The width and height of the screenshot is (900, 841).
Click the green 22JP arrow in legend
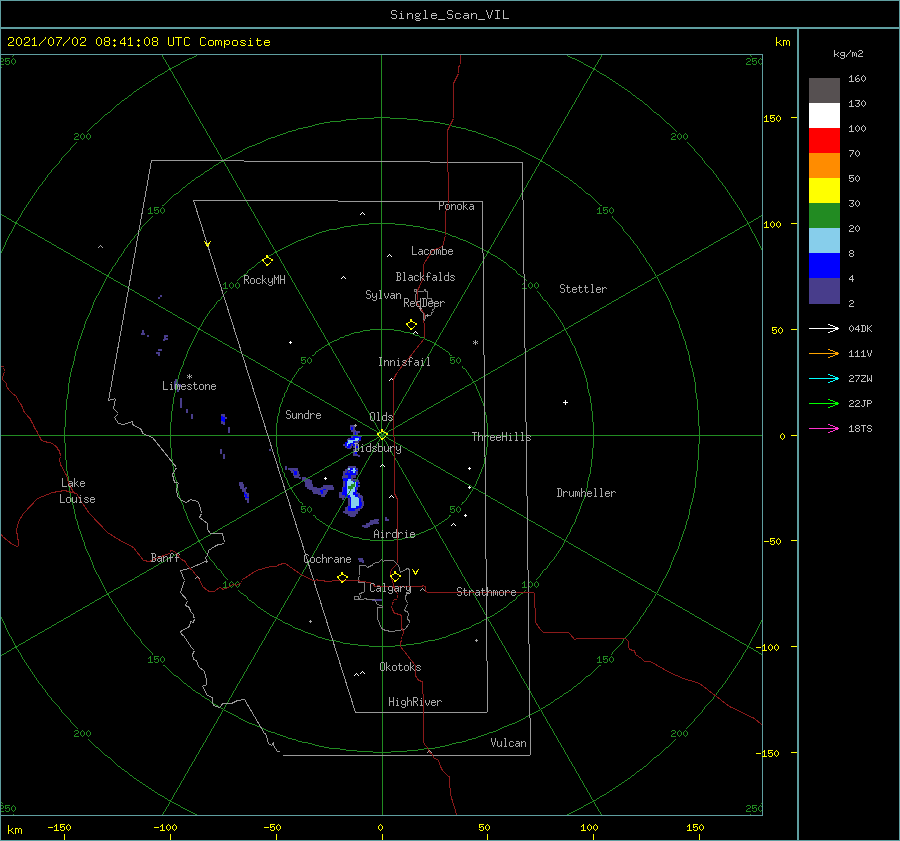point(824,404)
